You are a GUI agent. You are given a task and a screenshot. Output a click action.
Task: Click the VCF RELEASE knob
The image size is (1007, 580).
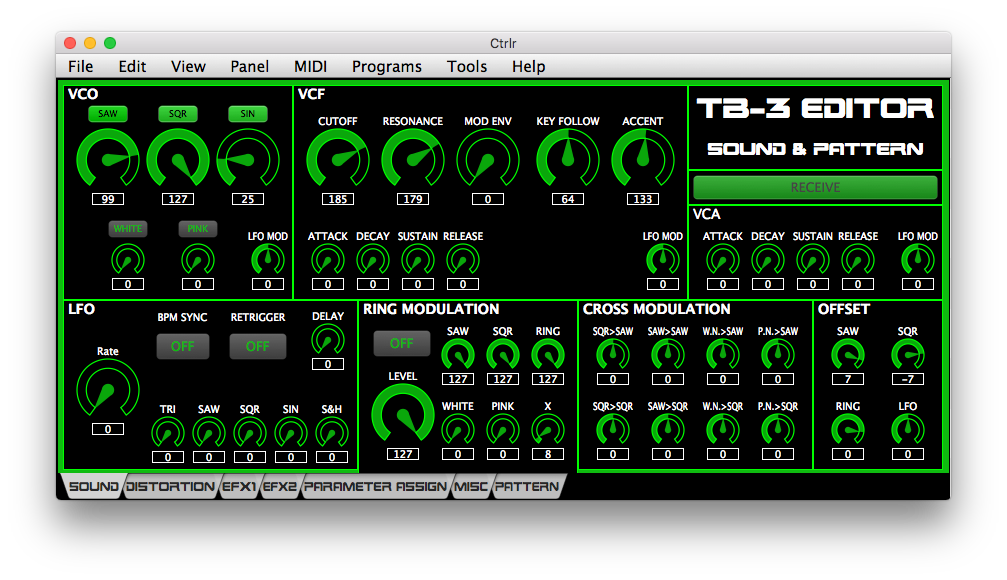(x=463, y=260)
